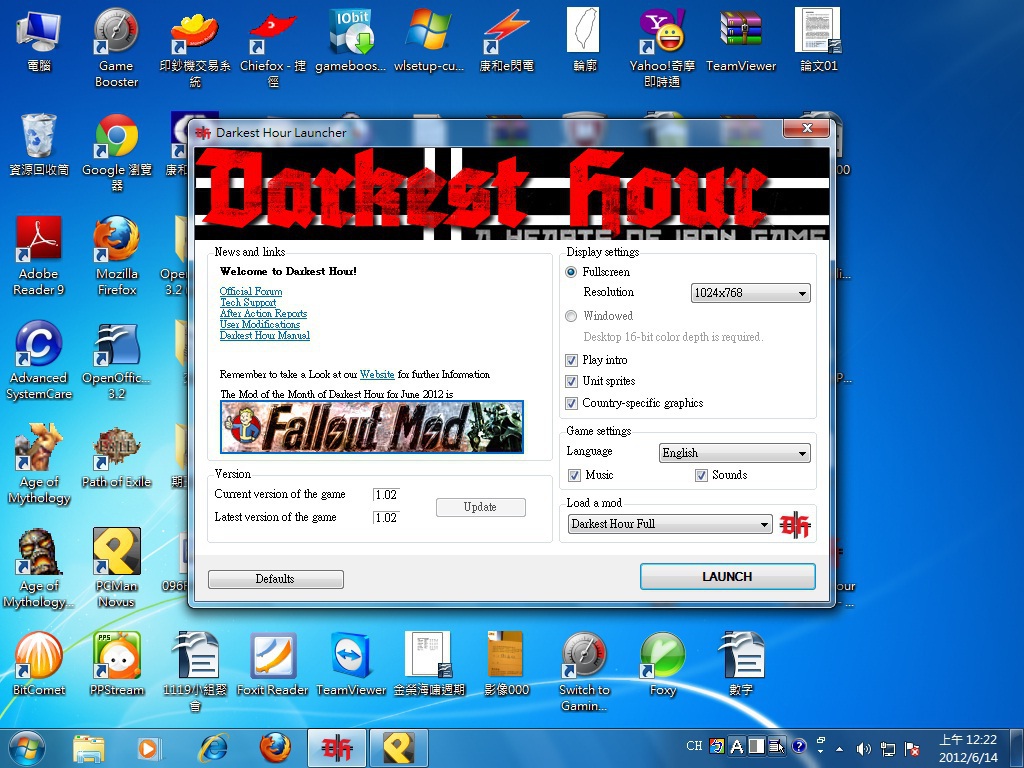Select the Fullscreen radio button

coord(572,272)
